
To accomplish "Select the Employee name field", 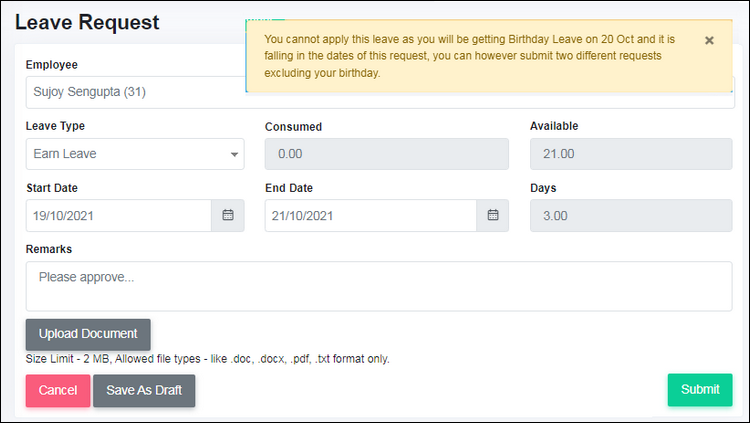I will tap(136, 92).
